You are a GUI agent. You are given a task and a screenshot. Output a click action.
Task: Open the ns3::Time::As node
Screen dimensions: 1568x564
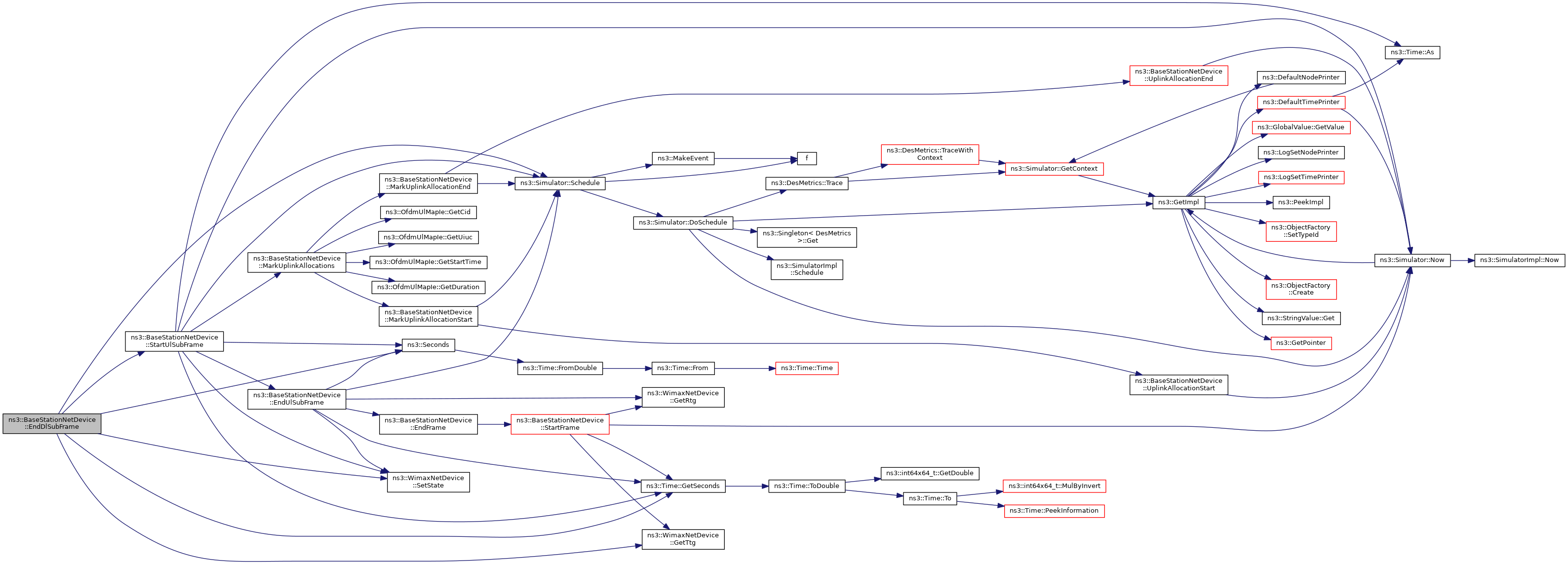tap(1413, 53)
